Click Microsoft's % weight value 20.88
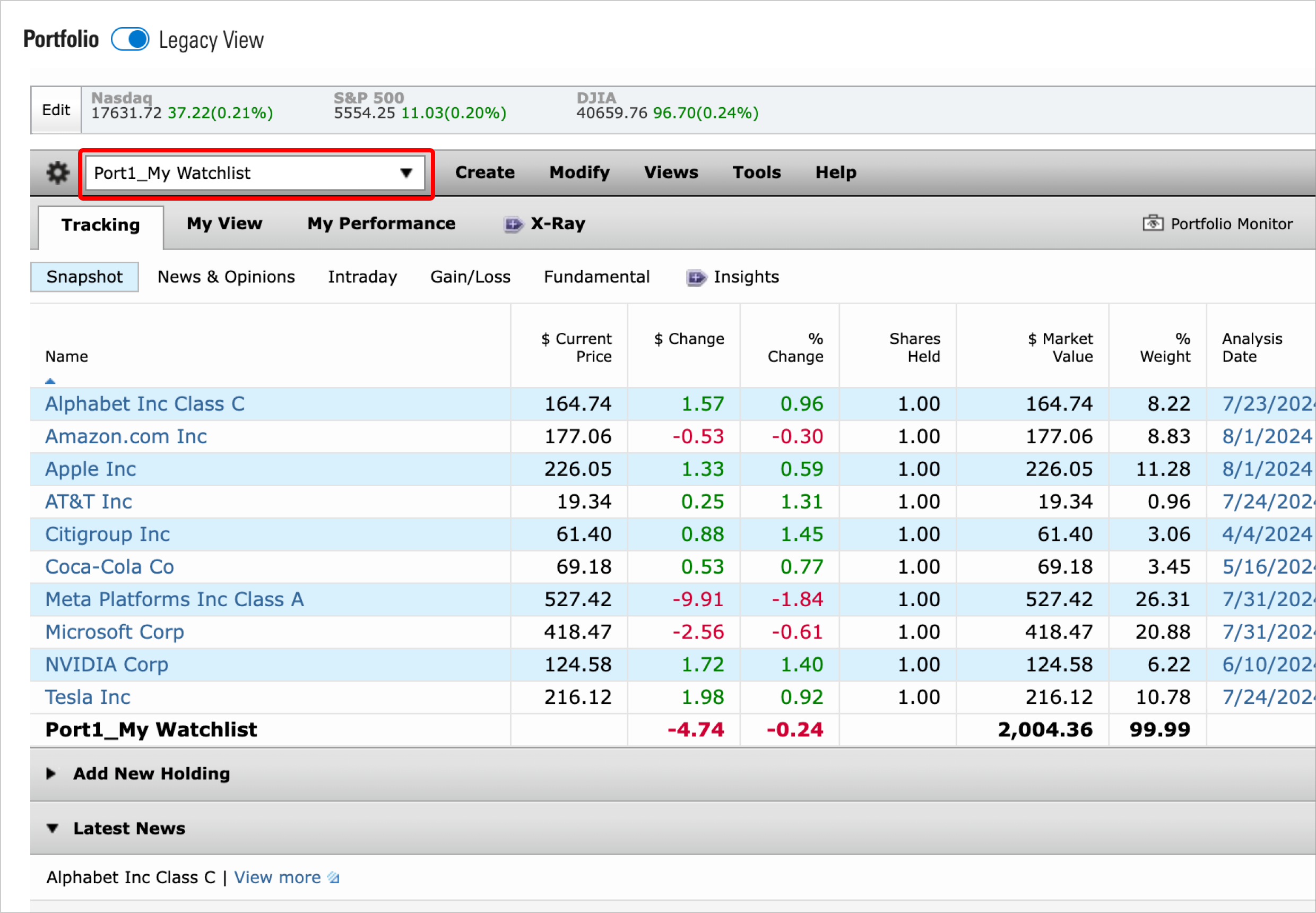 [1163, 632]
